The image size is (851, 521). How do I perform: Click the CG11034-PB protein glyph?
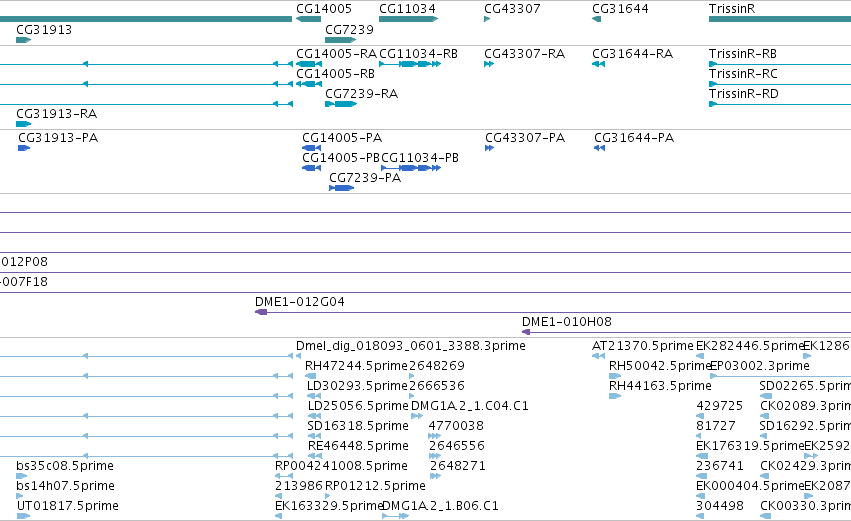[411, 168]
